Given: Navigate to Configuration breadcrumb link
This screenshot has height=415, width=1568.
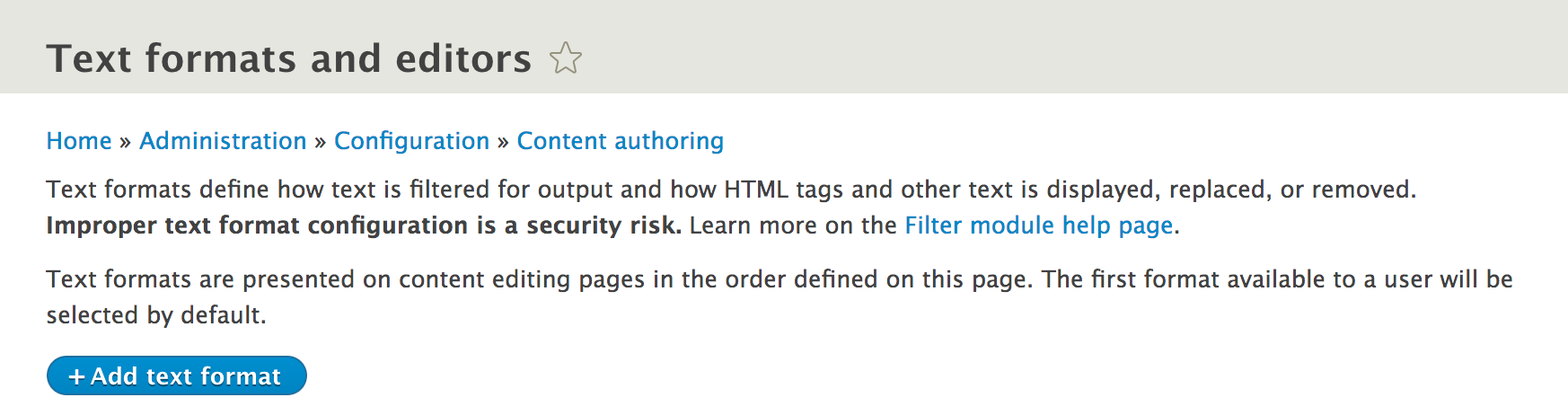Looking at the screenshot, I should [411, 141].
